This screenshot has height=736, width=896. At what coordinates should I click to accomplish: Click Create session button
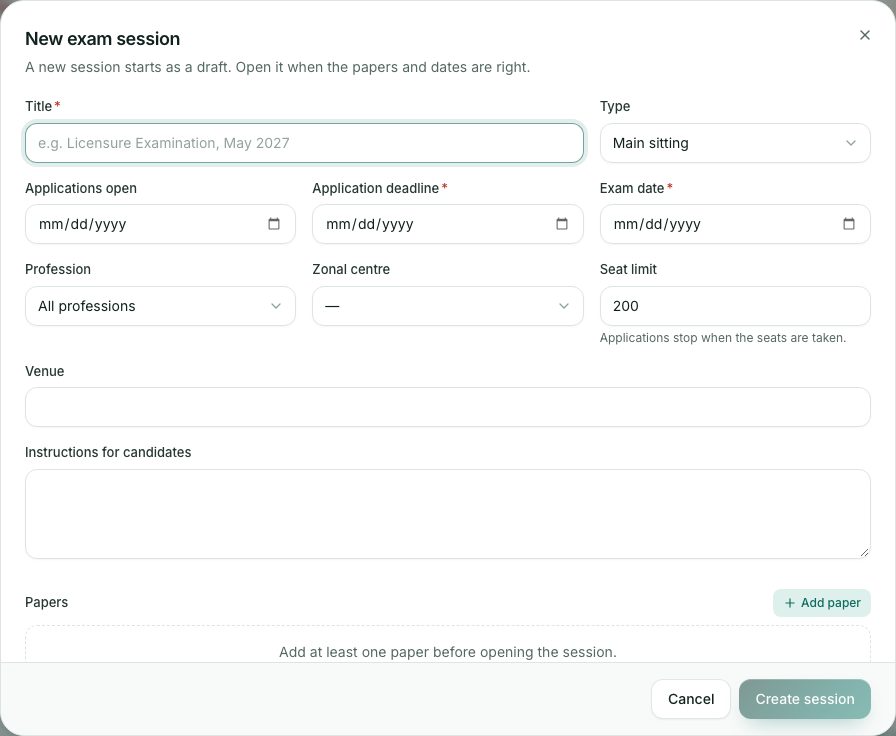[x=805, y=699]
